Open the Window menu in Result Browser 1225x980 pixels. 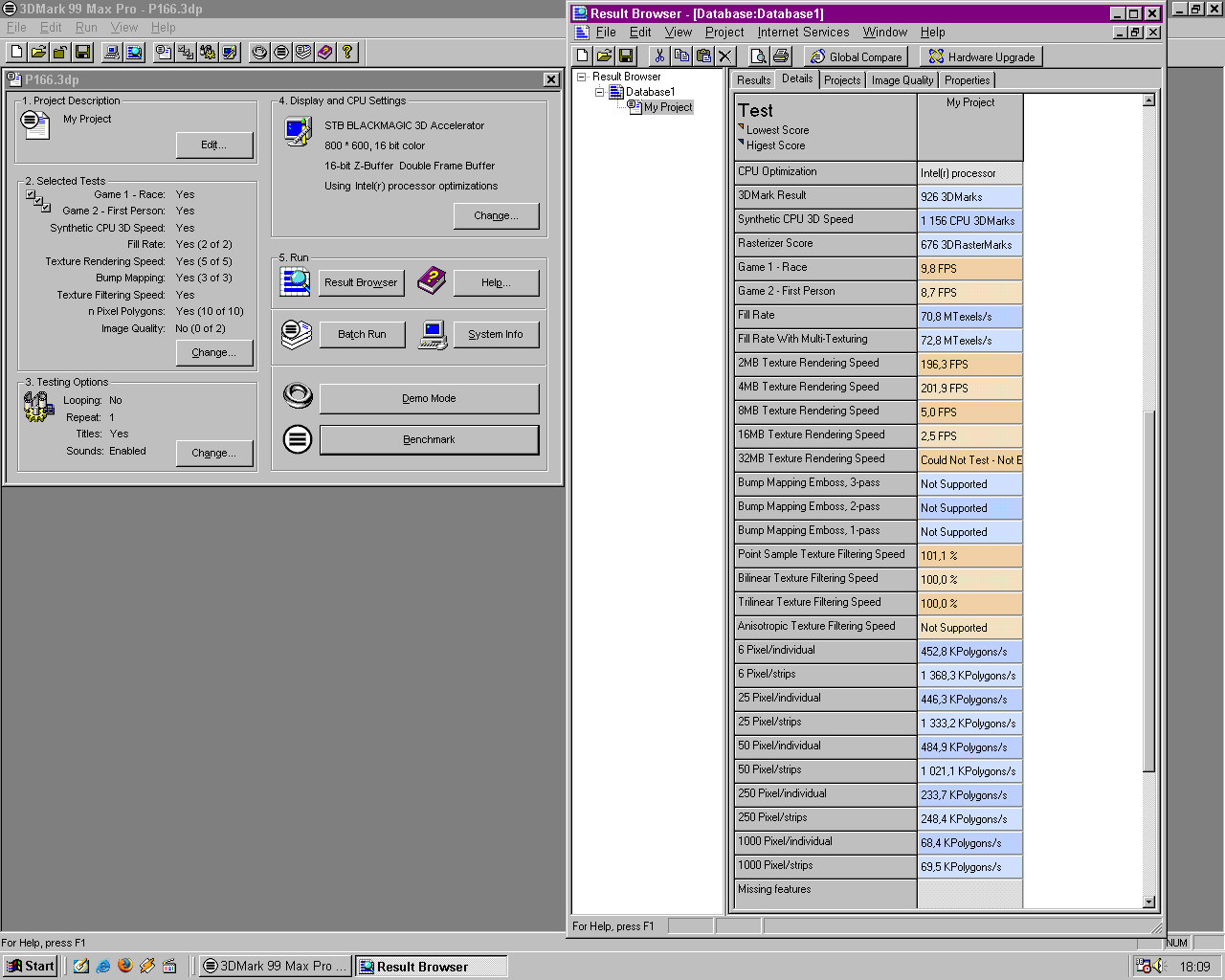click(x=884, y=32)
